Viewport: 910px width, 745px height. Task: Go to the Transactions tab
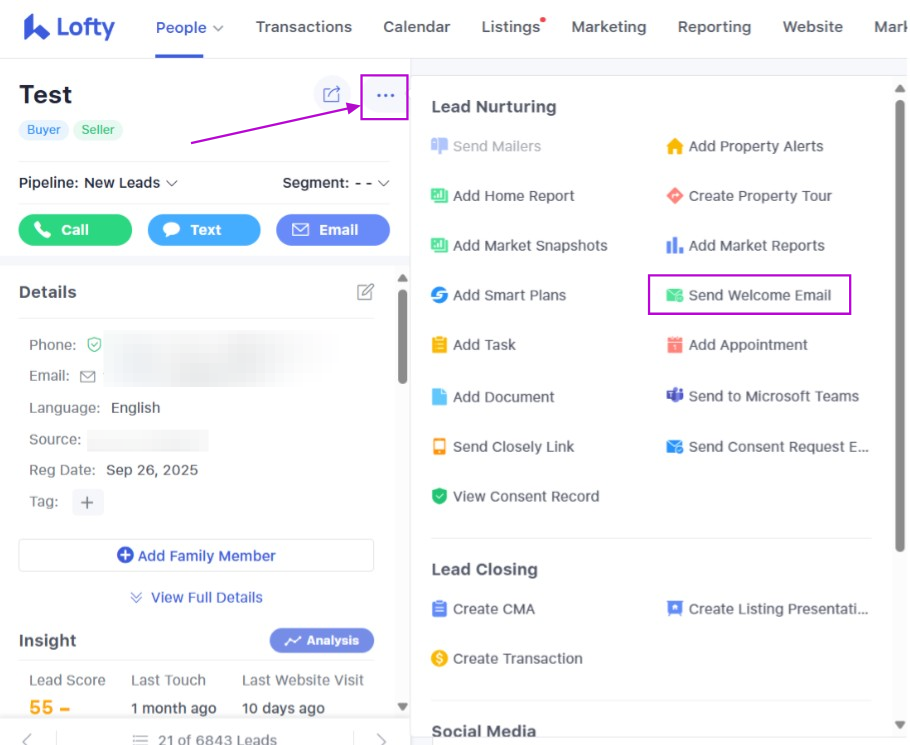tap(304, 27)
